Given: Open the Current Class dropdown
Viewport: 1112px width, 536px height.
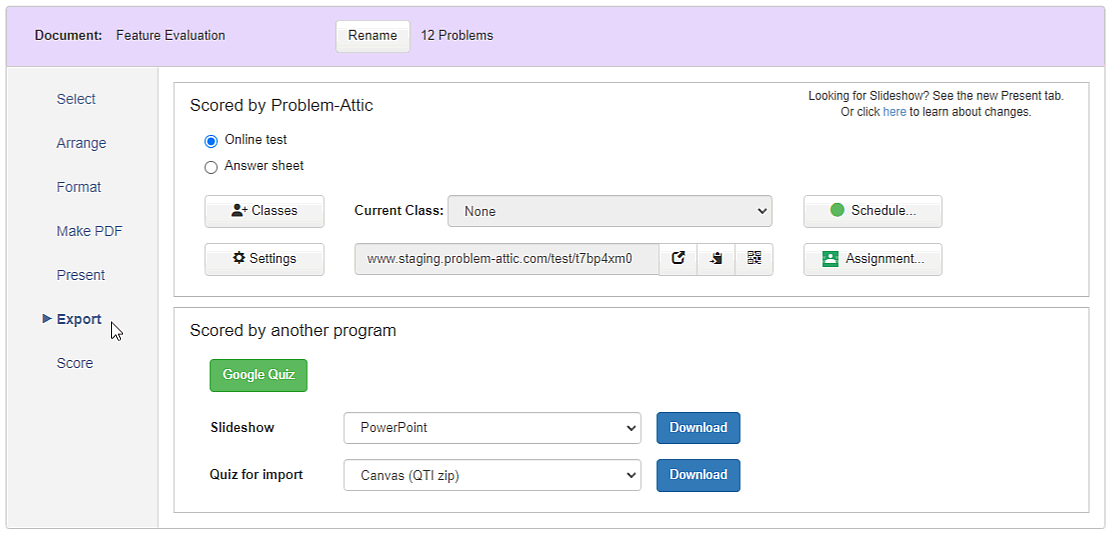Looking at the screenshot, I should pos(610,211).
